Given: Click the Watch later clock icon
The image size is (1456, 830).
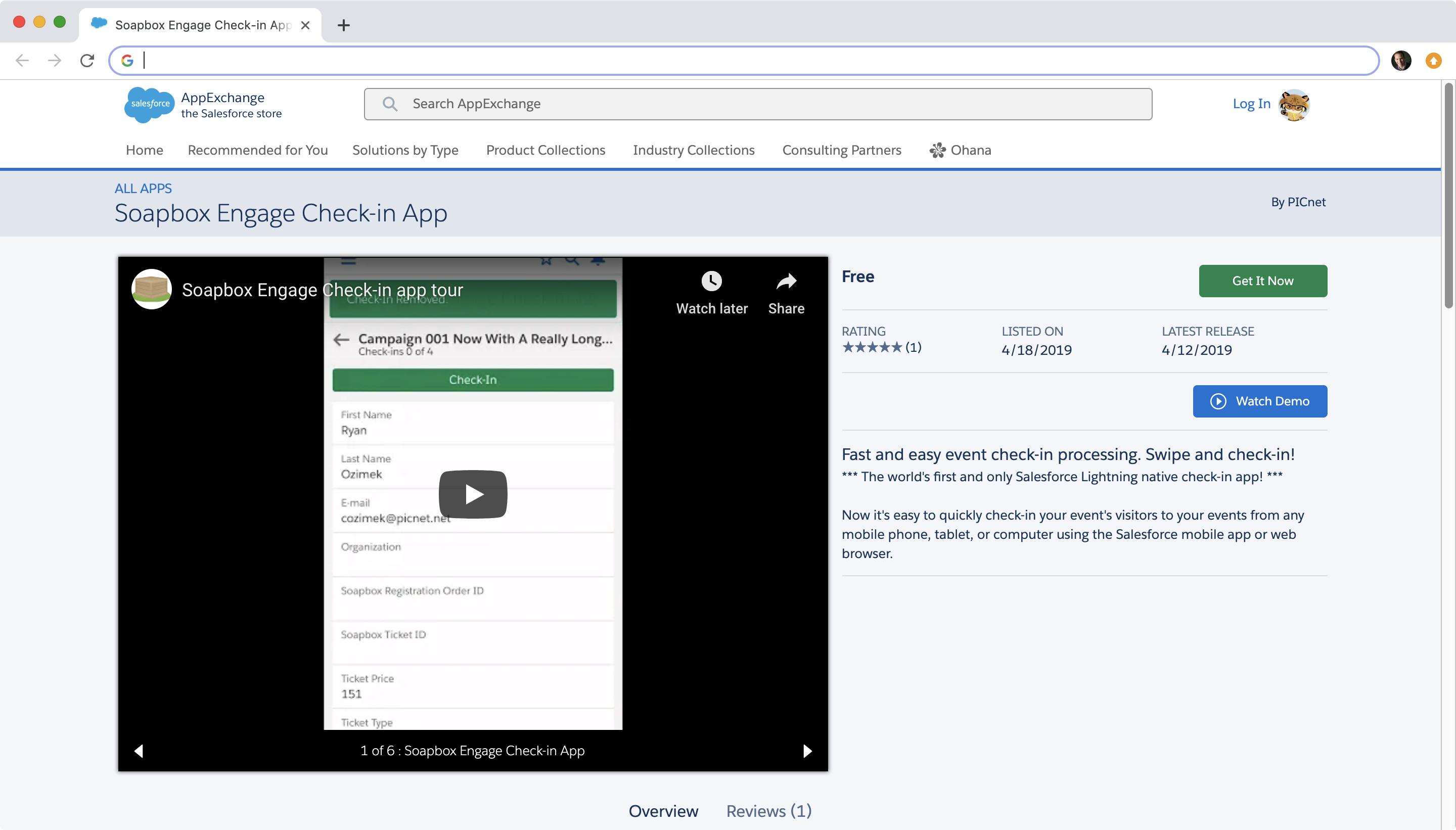Looking at the screenshot, I should (x=711, y=281).
